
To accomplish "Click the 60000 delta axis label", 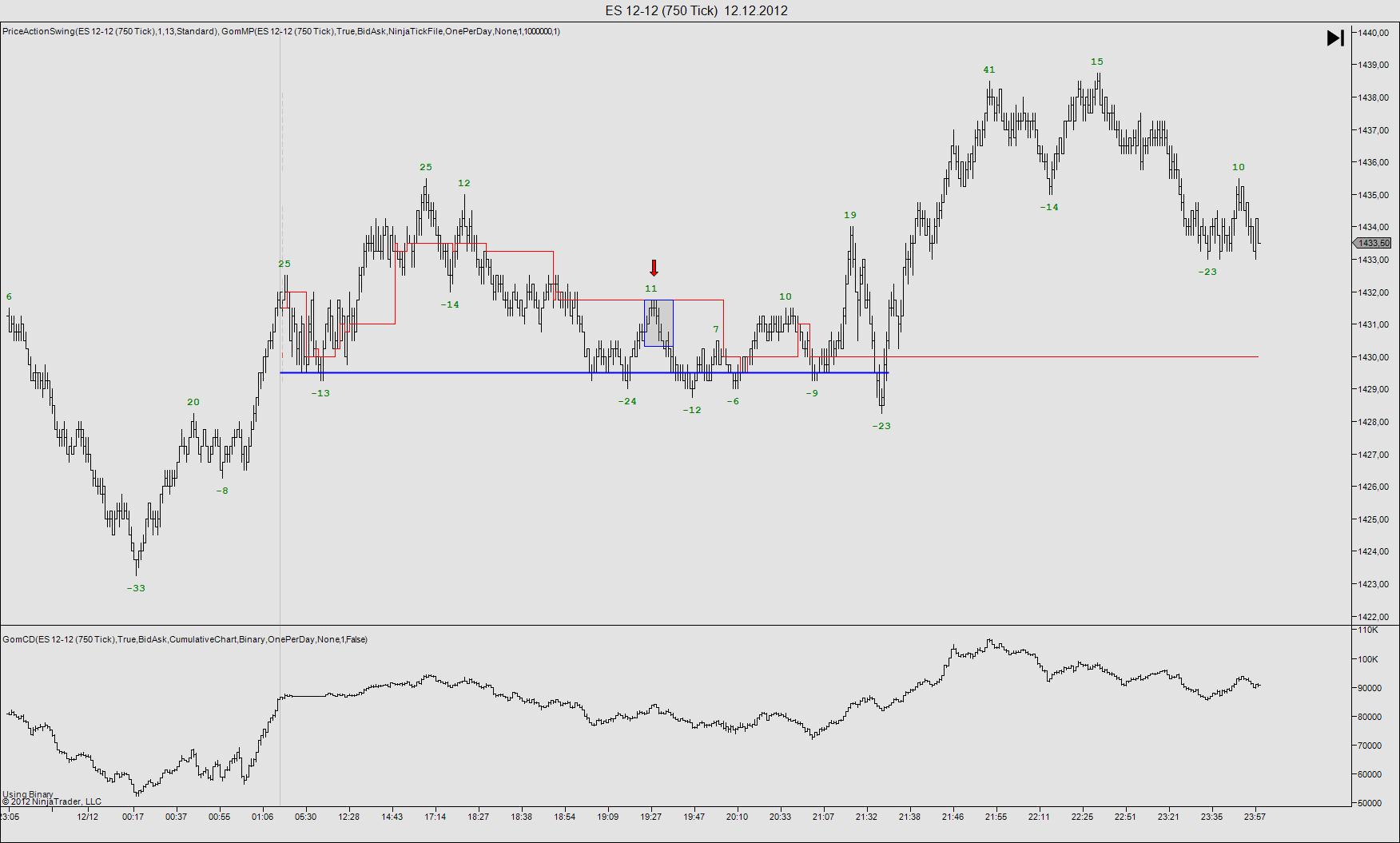I will 1370,774.
